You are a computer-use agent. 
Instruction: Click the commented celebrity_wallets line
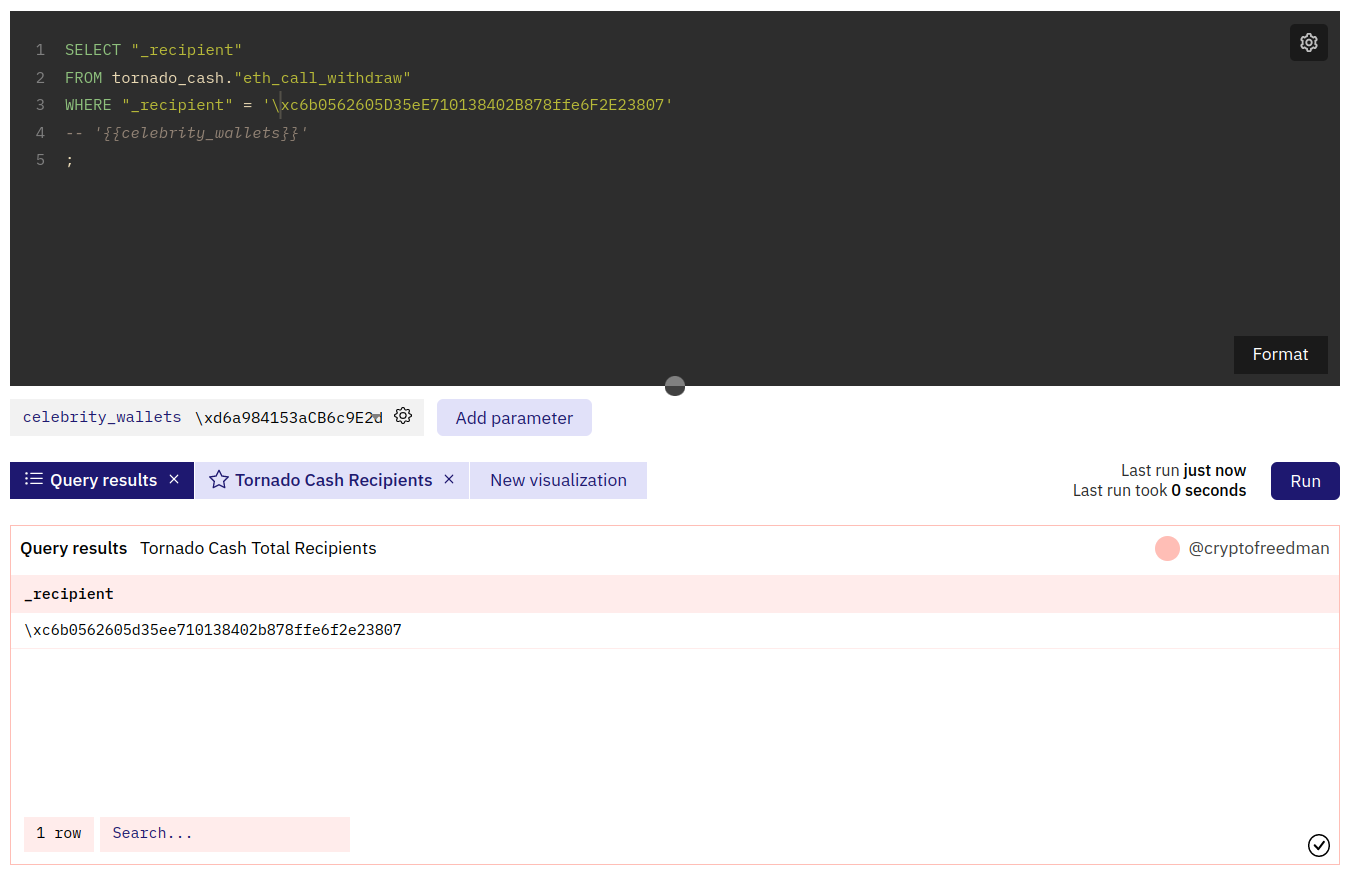tap(187, 132)
